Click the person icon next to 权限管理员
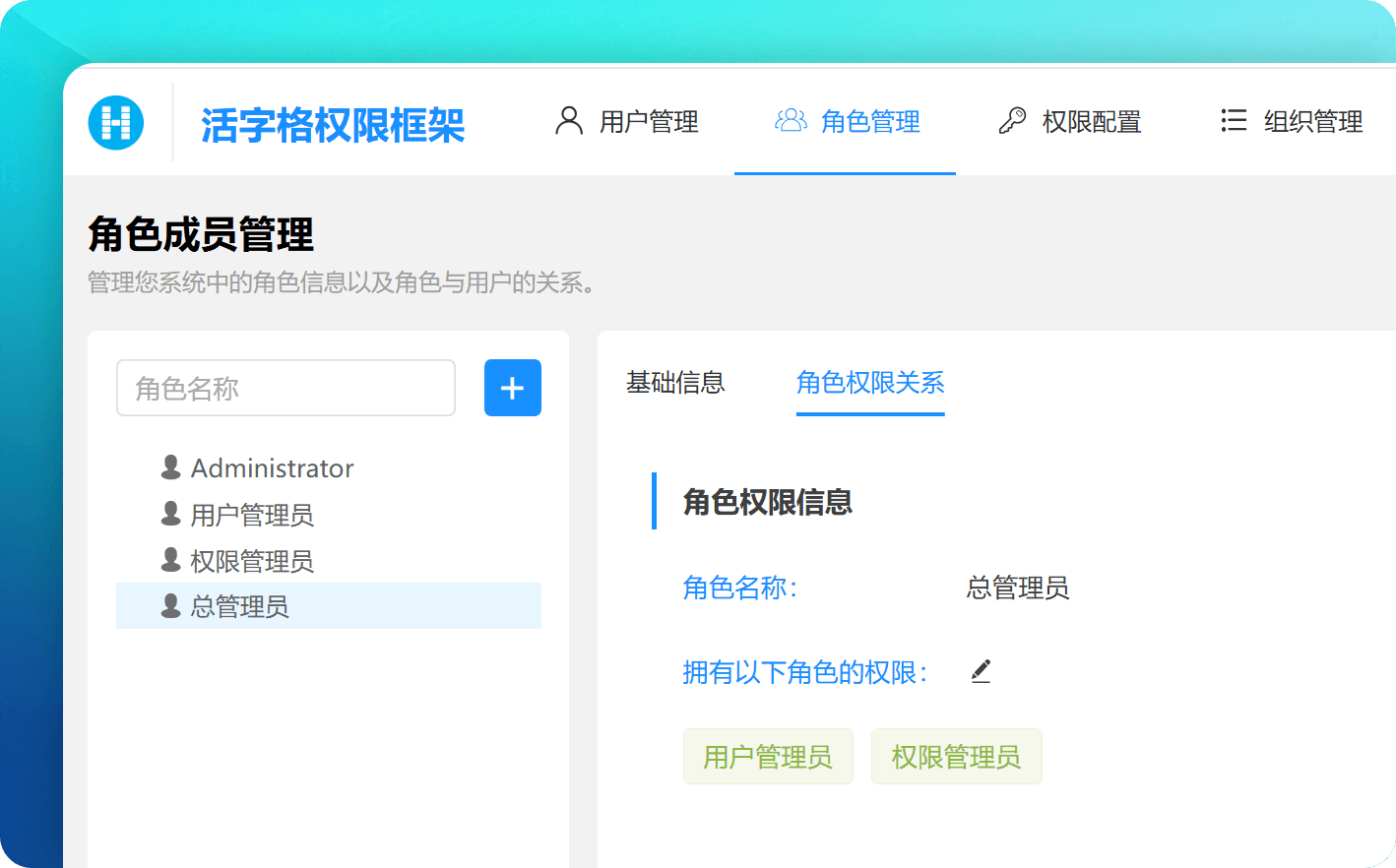Image resolution: width=1396 pixels, height=868 pixels. pyautogui.click(x=170, y=560)
